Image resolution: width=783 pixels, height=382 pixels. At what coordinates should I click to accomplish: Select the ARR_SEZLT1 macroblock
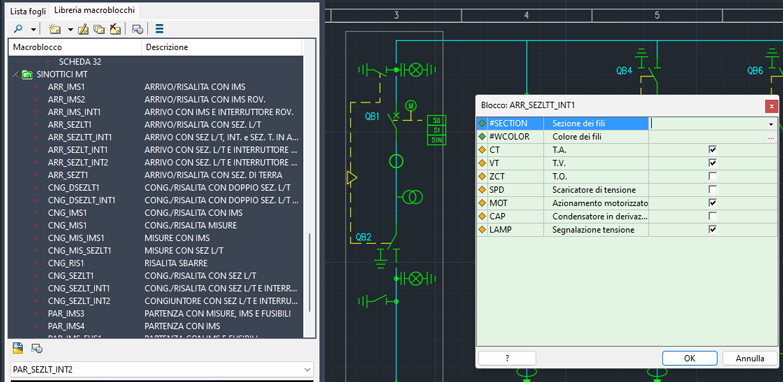70,125
